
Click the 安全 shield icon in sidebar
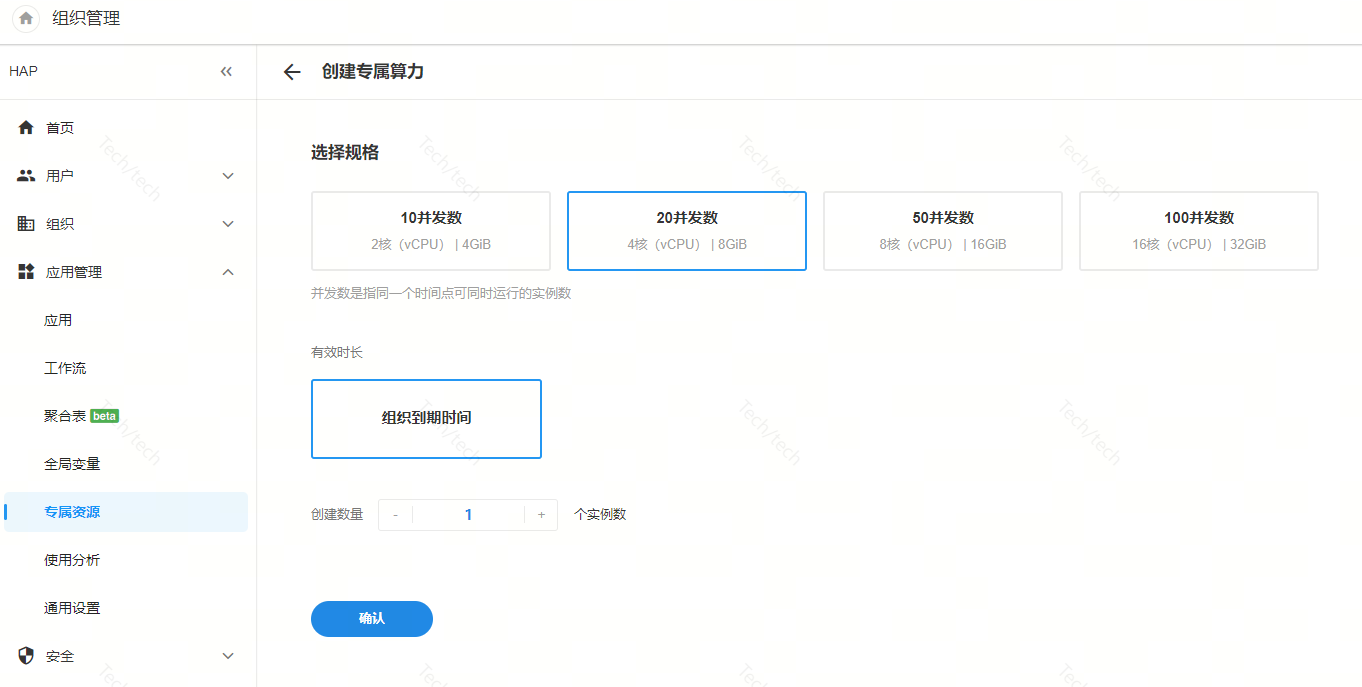(26, 656)
